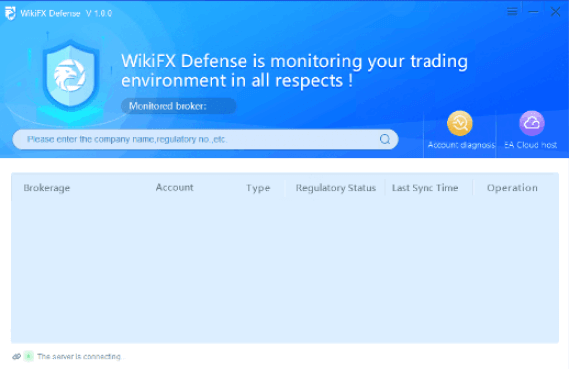Click the Account diagnosis text label
This screenshot has width=569, height=369.
(x=461, y=145)
